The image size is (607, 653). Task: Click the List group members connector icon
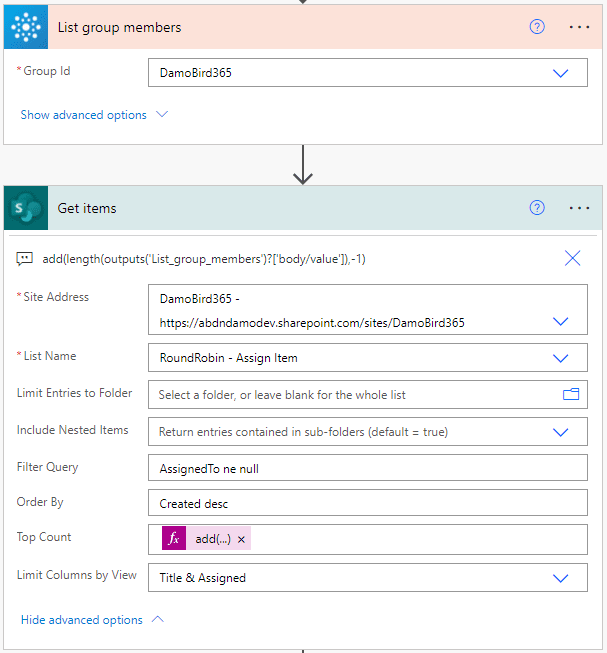pos(26,27)
